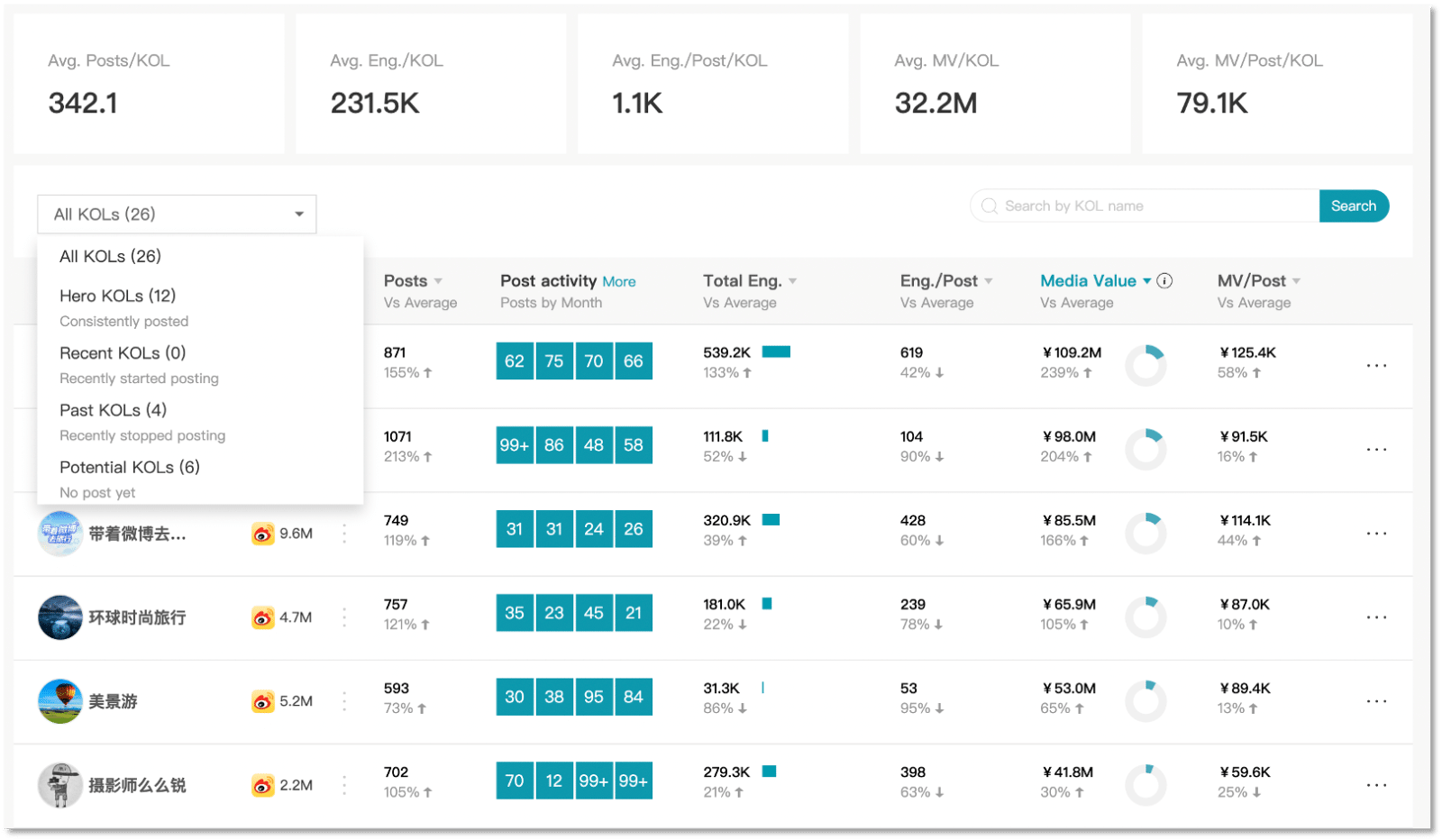The height and width of the screenshot is (840, 1442).
Task: Open the three-dot menu for 美景游 row
Action: coord(1375,701)
